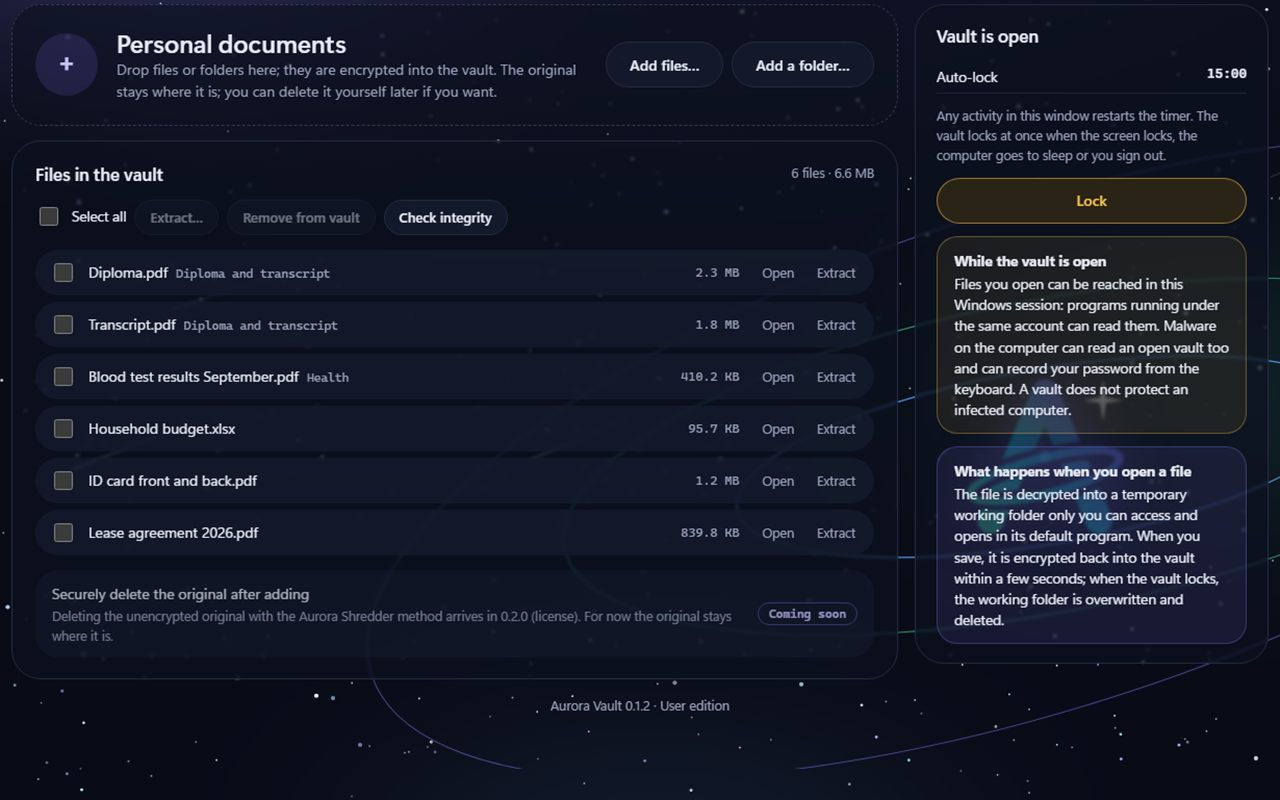This screenshot has width=1280, height=800.
Task: Click the 6 files · 6.6 MB summary
Action: tap(833, 173)
